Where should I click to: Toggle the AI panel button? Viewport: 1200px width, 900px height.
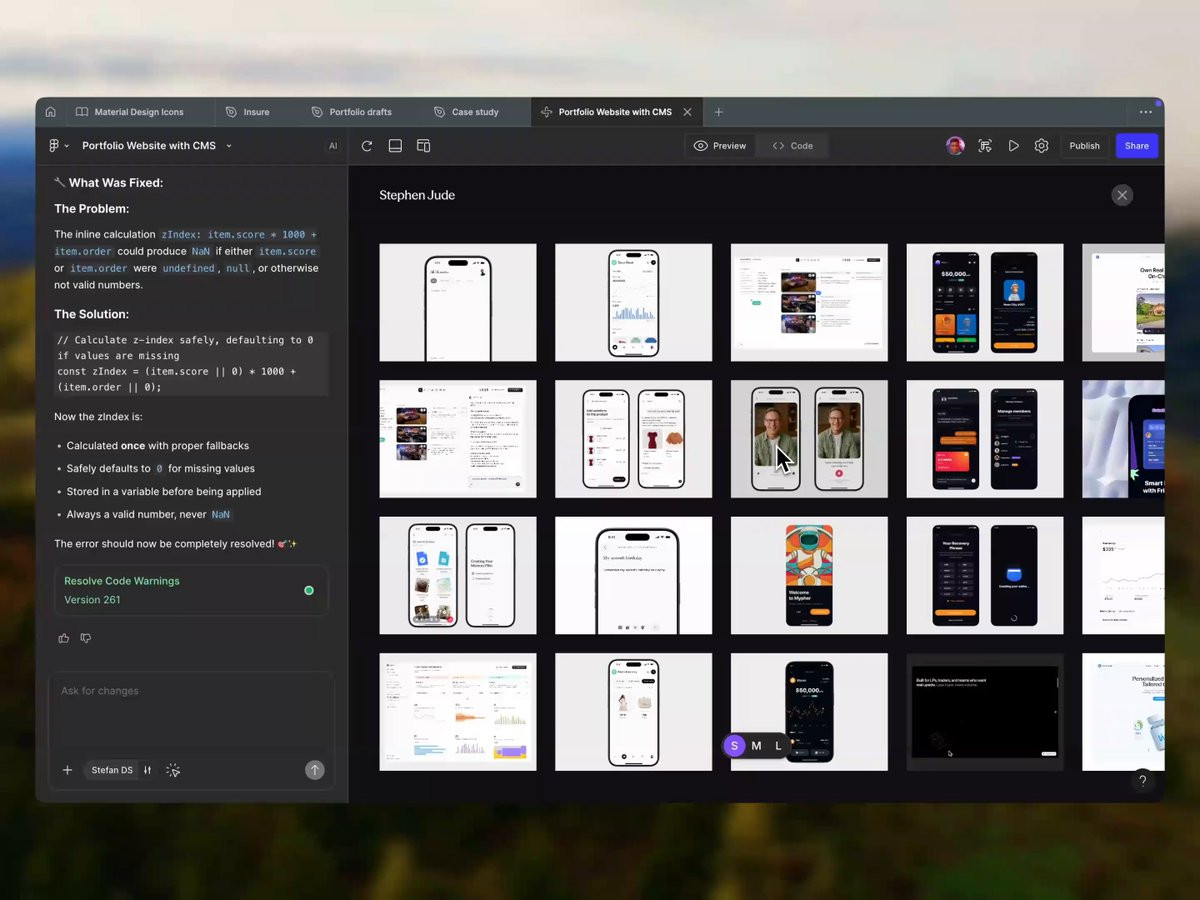click(x=333, y=146)
